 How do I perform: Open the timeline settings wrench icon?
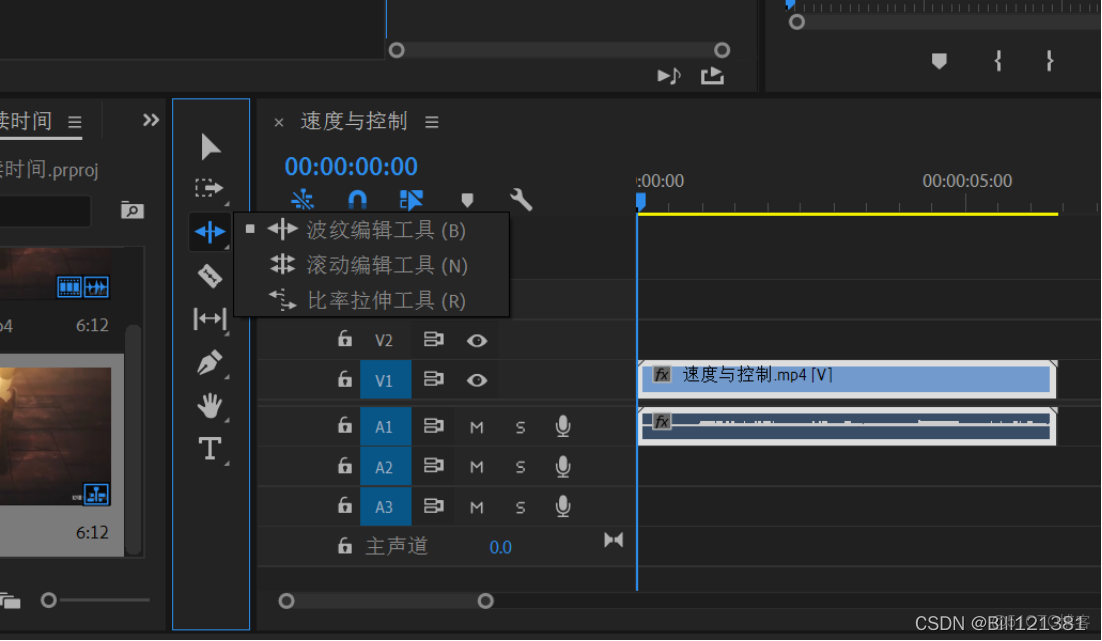point(521,199)
